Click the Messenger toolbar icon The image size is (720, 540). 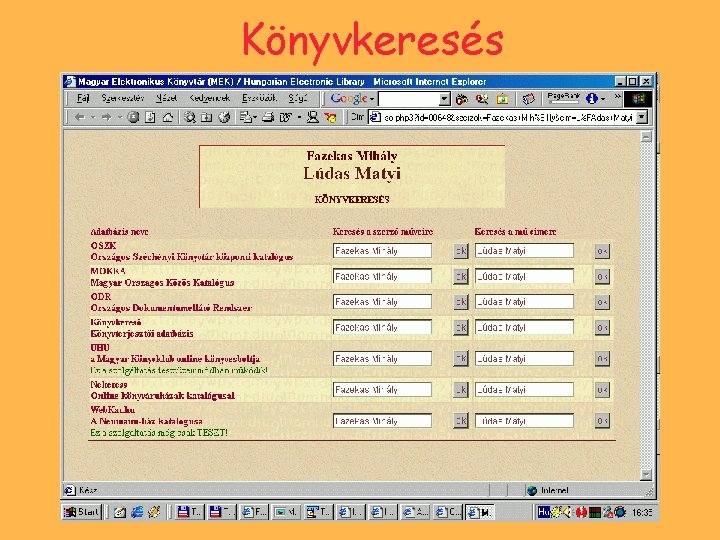click(330, 118)
